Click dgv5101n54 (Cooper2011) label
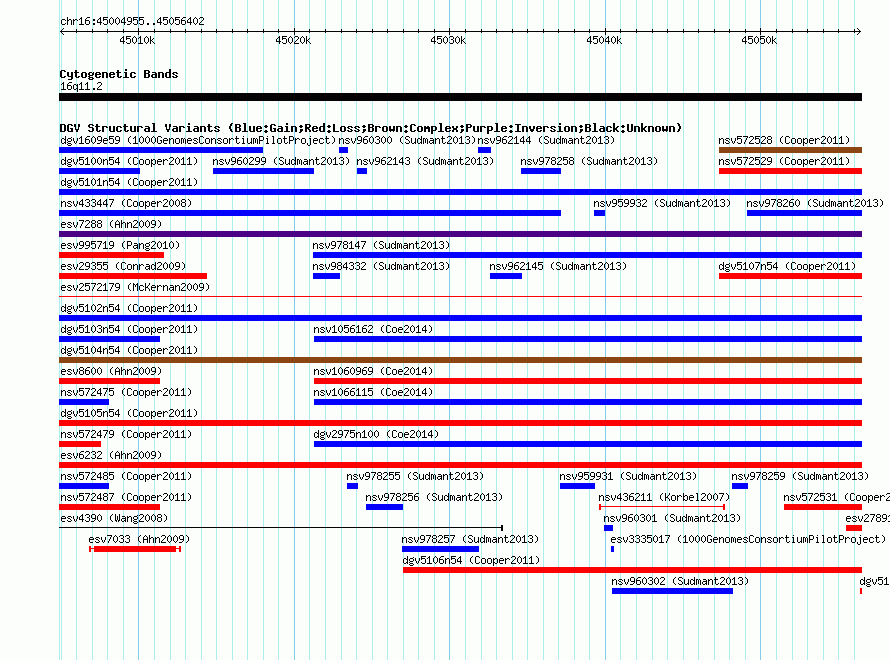 [x=129, y=182]
